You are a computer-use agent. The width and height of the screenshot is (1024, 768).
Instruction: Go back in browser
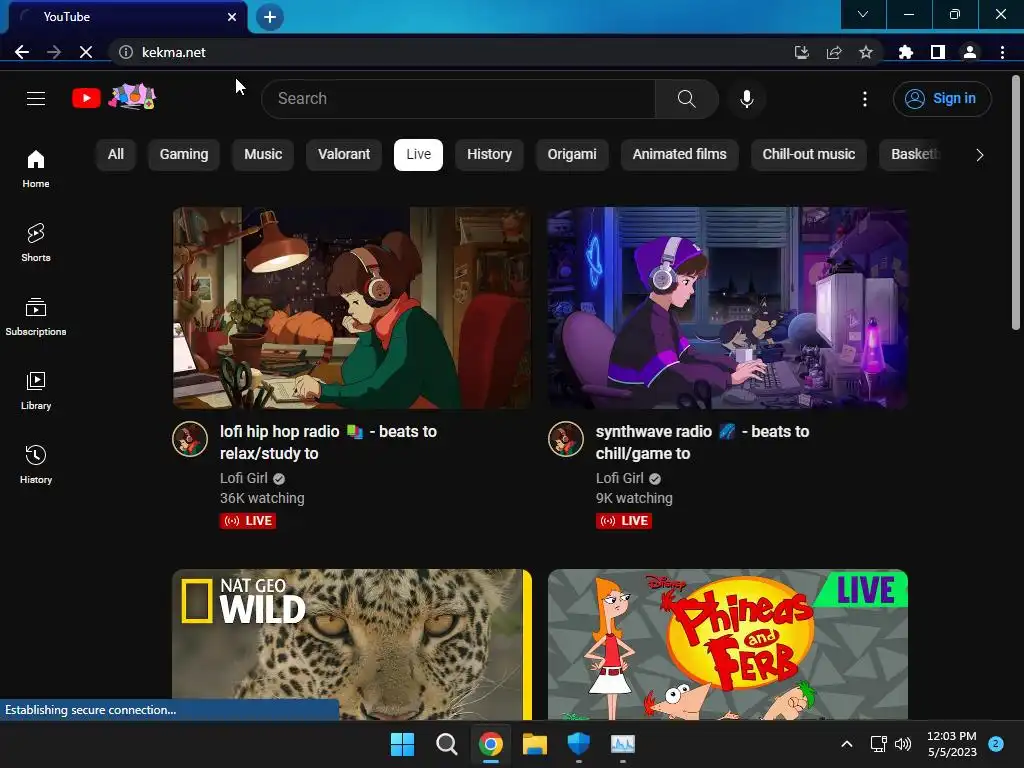point(22,52)
